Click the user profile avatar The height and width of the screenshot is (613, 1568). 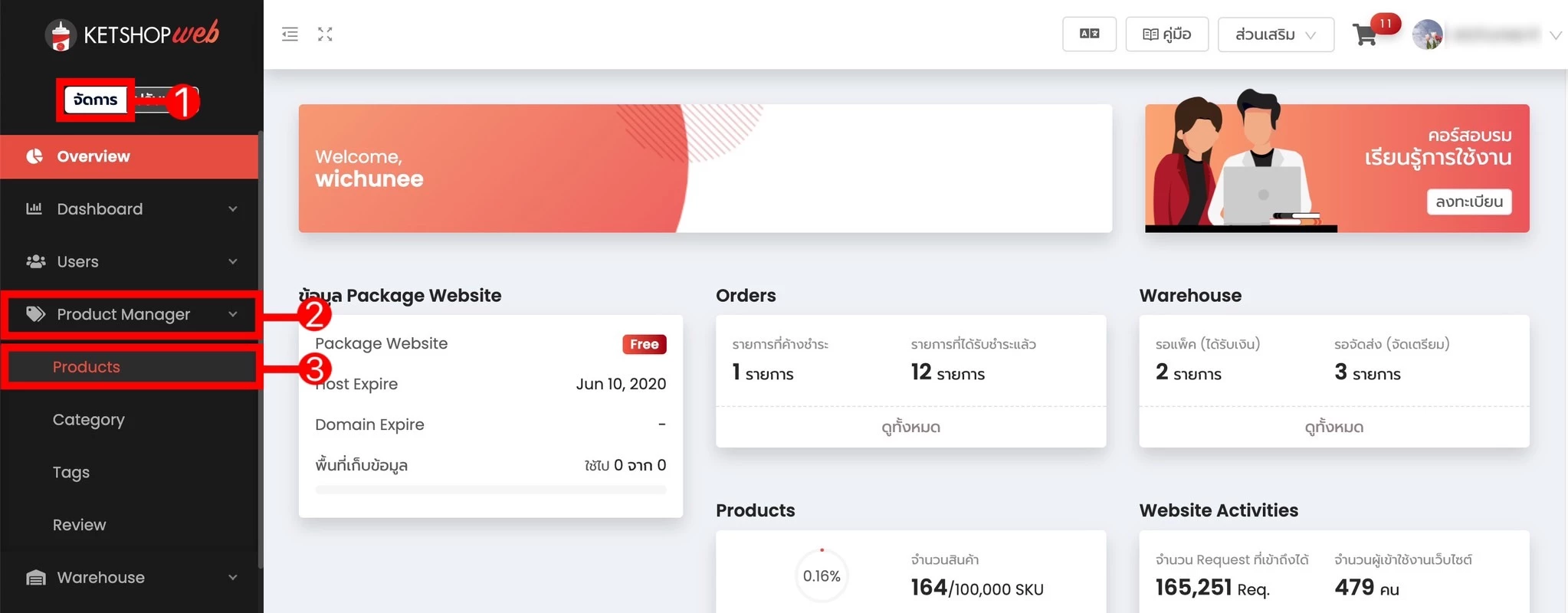(x=1427, y=34)
